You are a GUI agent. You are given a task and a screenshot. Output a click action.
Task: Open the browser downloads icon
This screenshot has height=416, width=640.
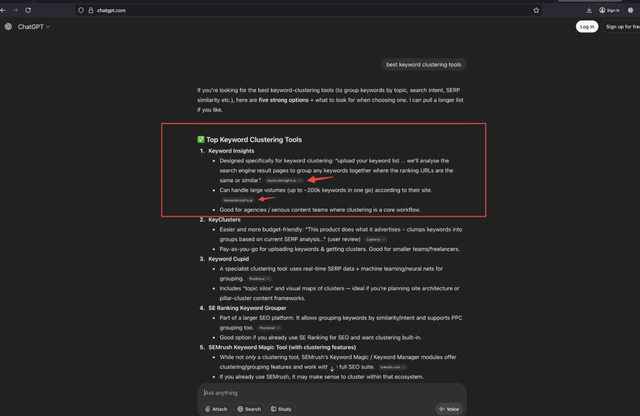coord(590,10)
